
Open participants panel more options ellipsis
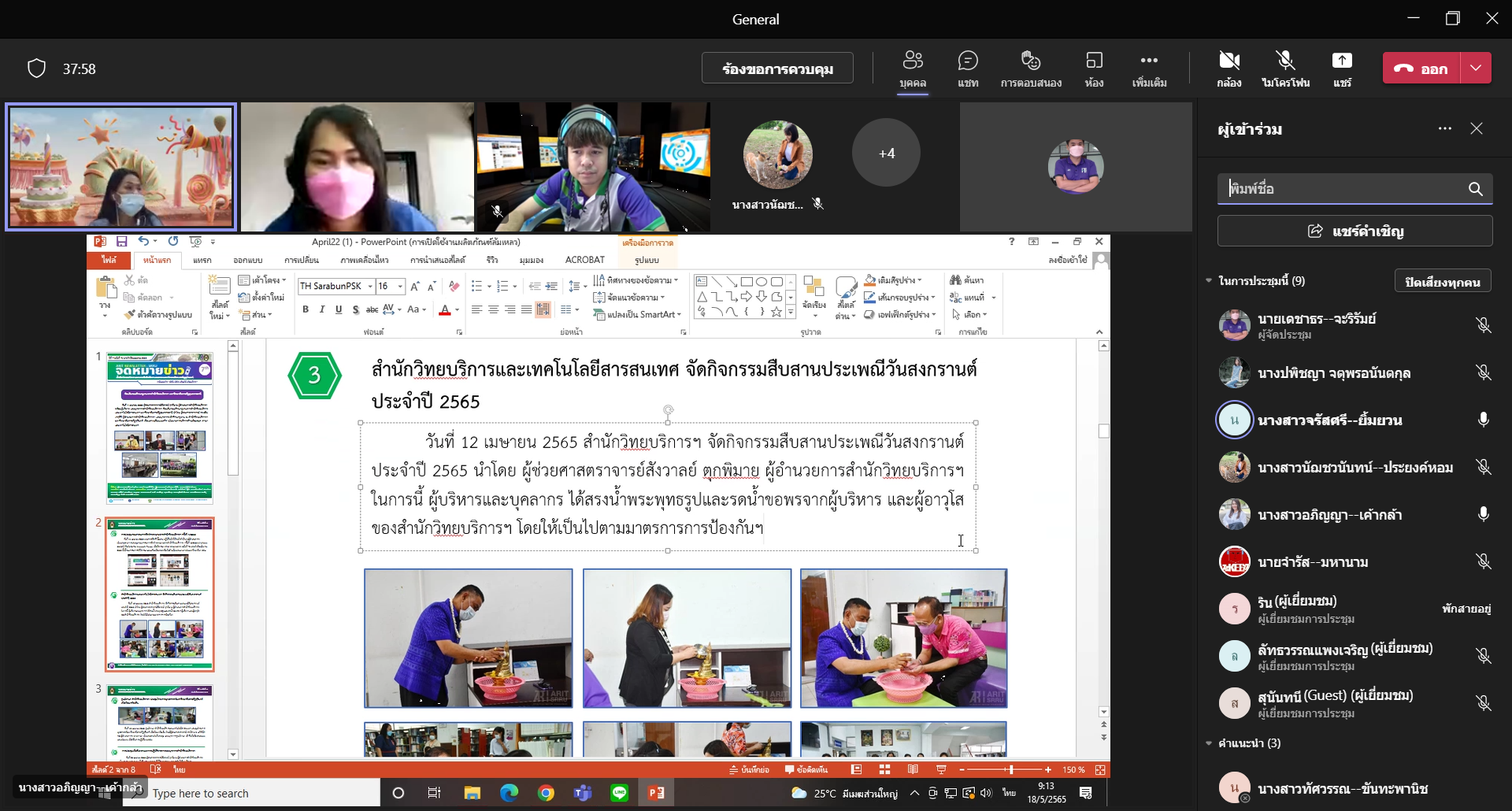tap(1444, 128)
